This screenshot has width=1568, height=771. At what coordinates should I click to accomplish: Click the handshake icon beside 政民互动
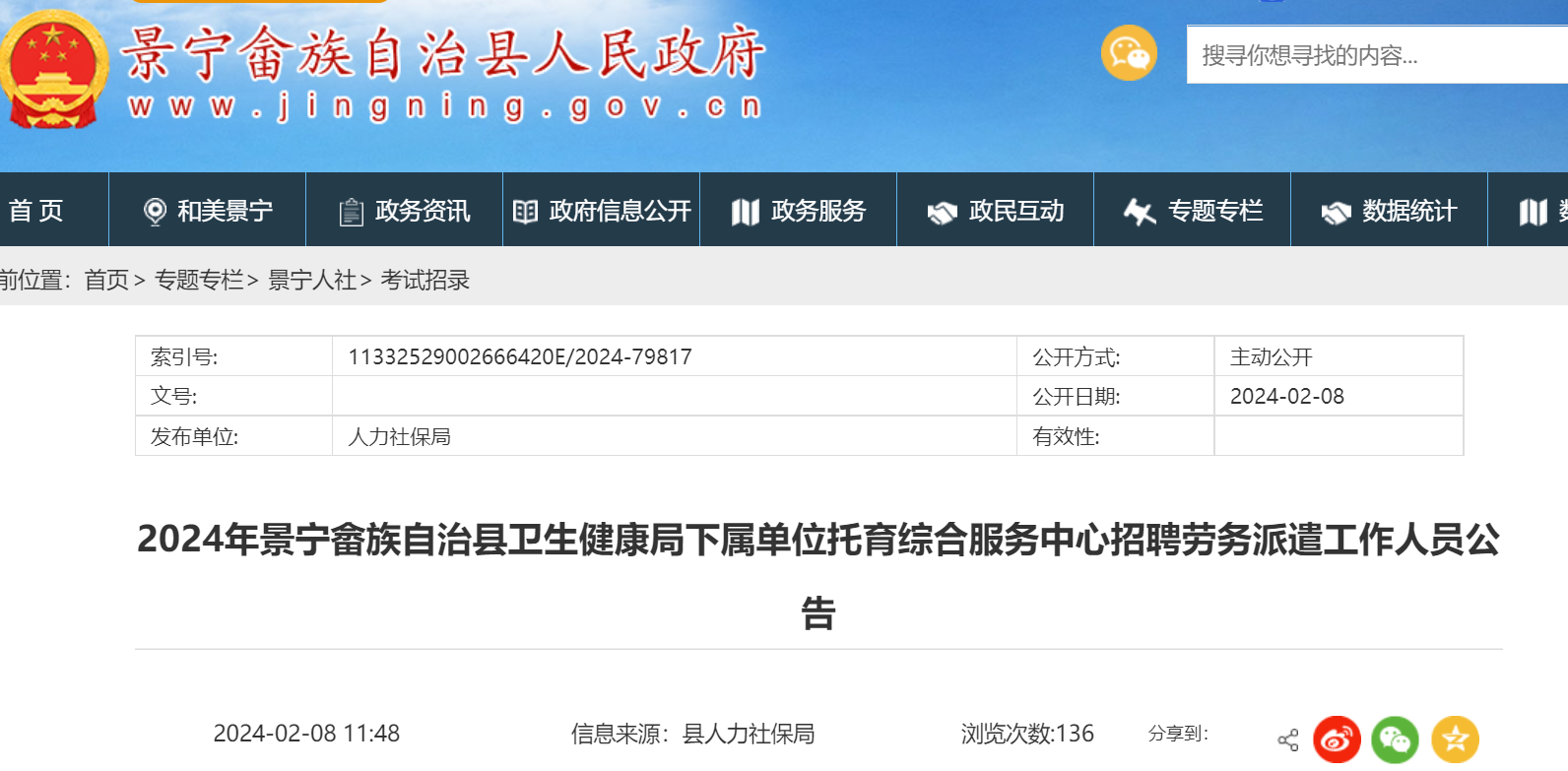click(942, 212)
